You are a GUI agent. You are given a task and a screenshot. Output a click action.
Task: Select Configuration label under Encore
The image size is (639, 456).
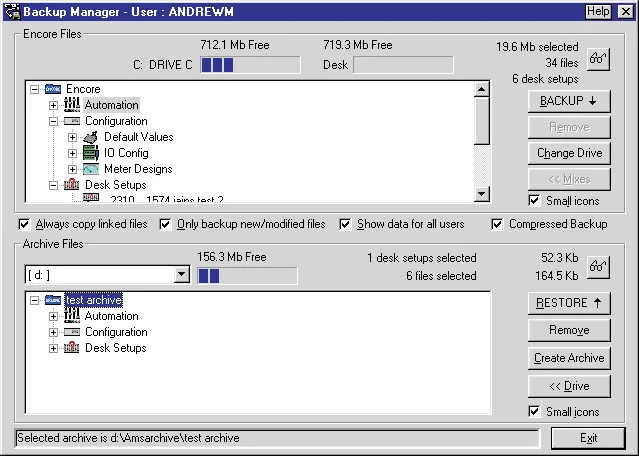[116, 121]
